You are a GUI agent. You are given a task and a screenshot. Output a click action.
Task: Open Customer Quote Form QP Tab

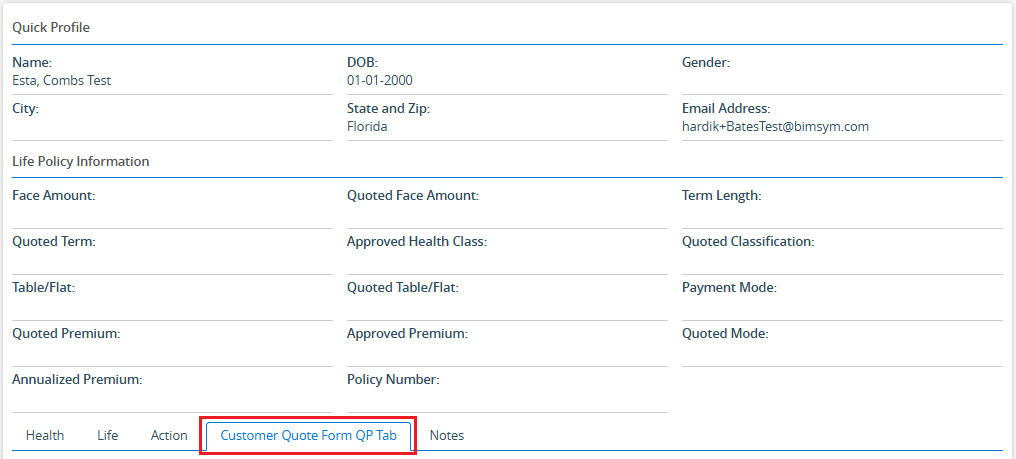(x=308, y=436)
